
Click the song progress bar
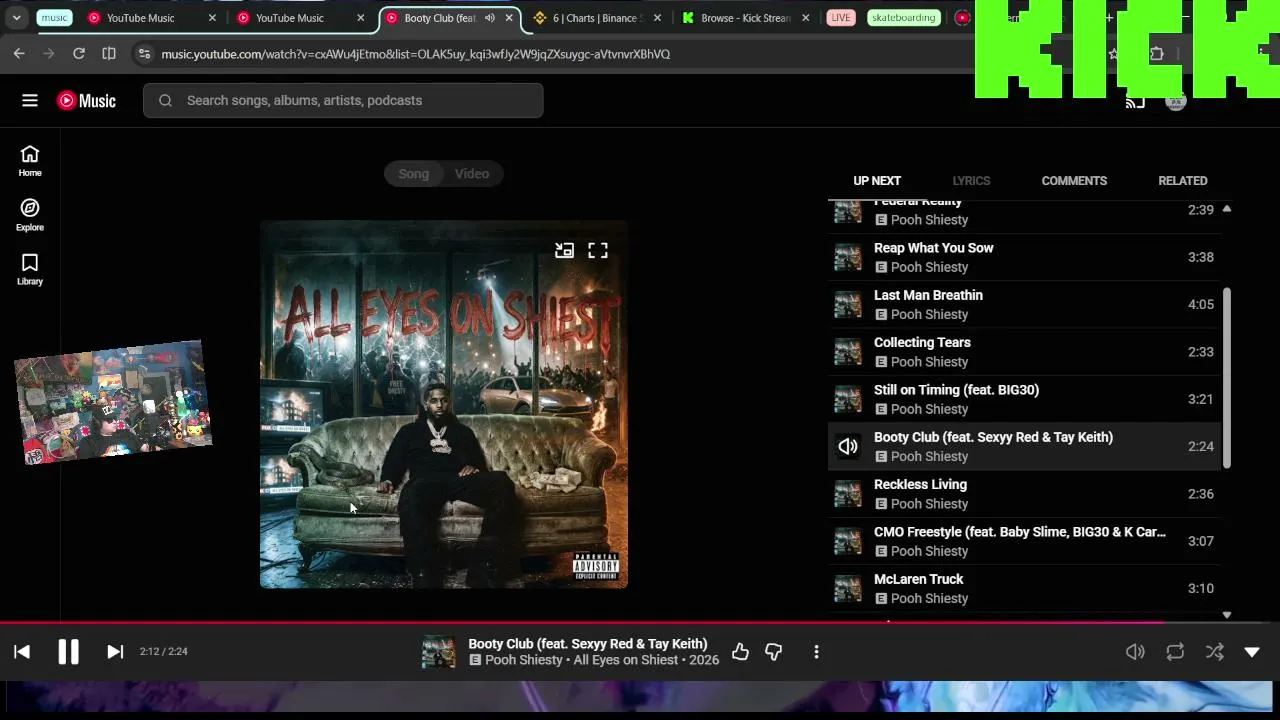[640, 622]
